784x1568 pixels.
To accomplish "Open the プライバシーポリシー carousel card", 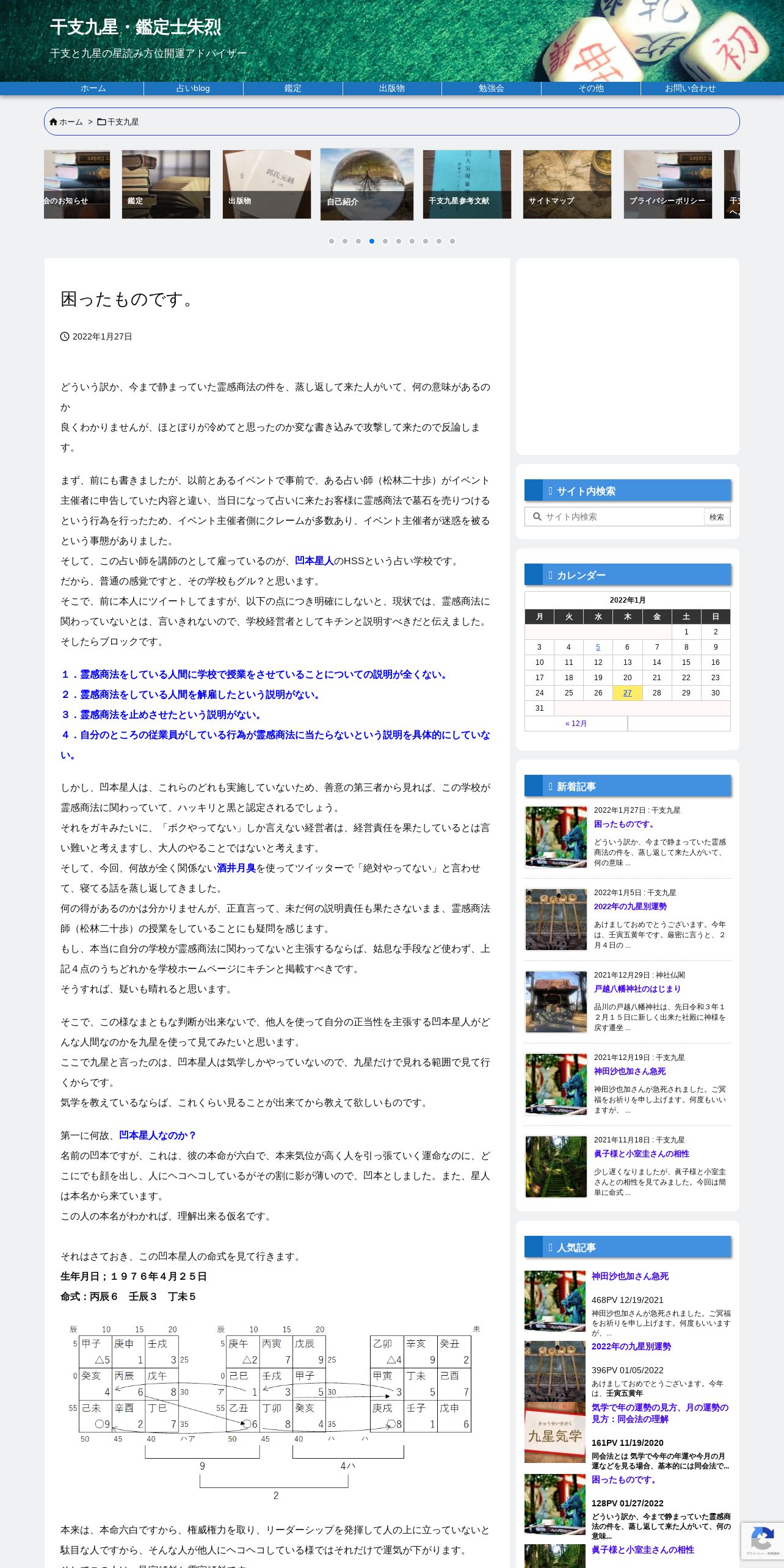I will 668,184.
